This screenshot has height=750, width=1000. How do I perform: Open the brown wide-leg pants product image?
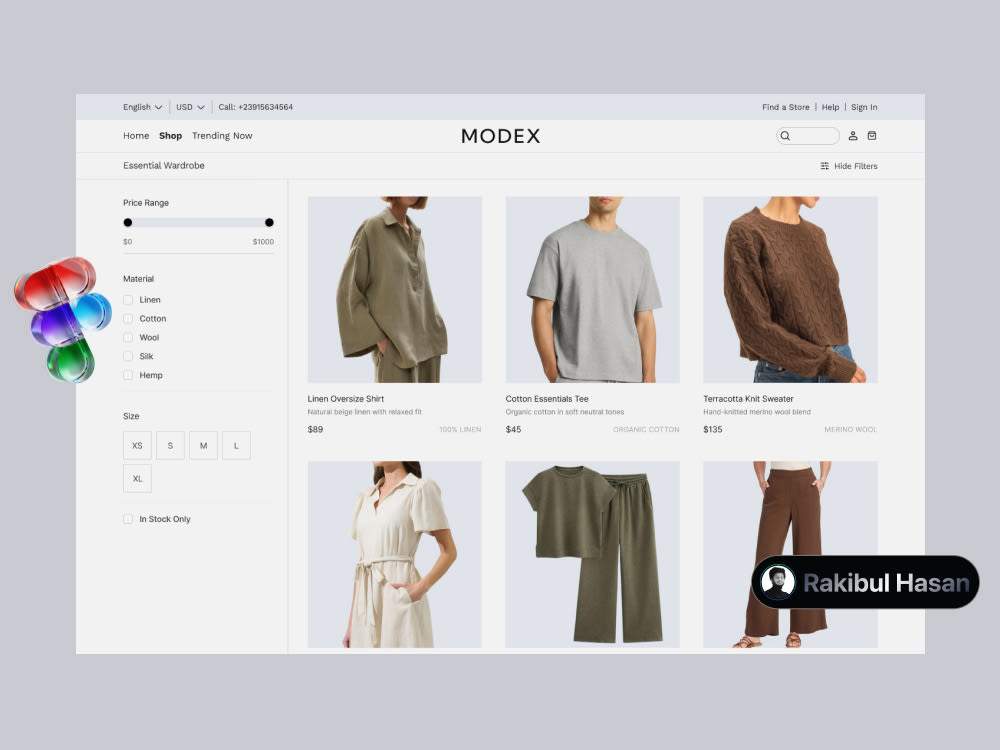pyautogui.click(x=790, y=554)
